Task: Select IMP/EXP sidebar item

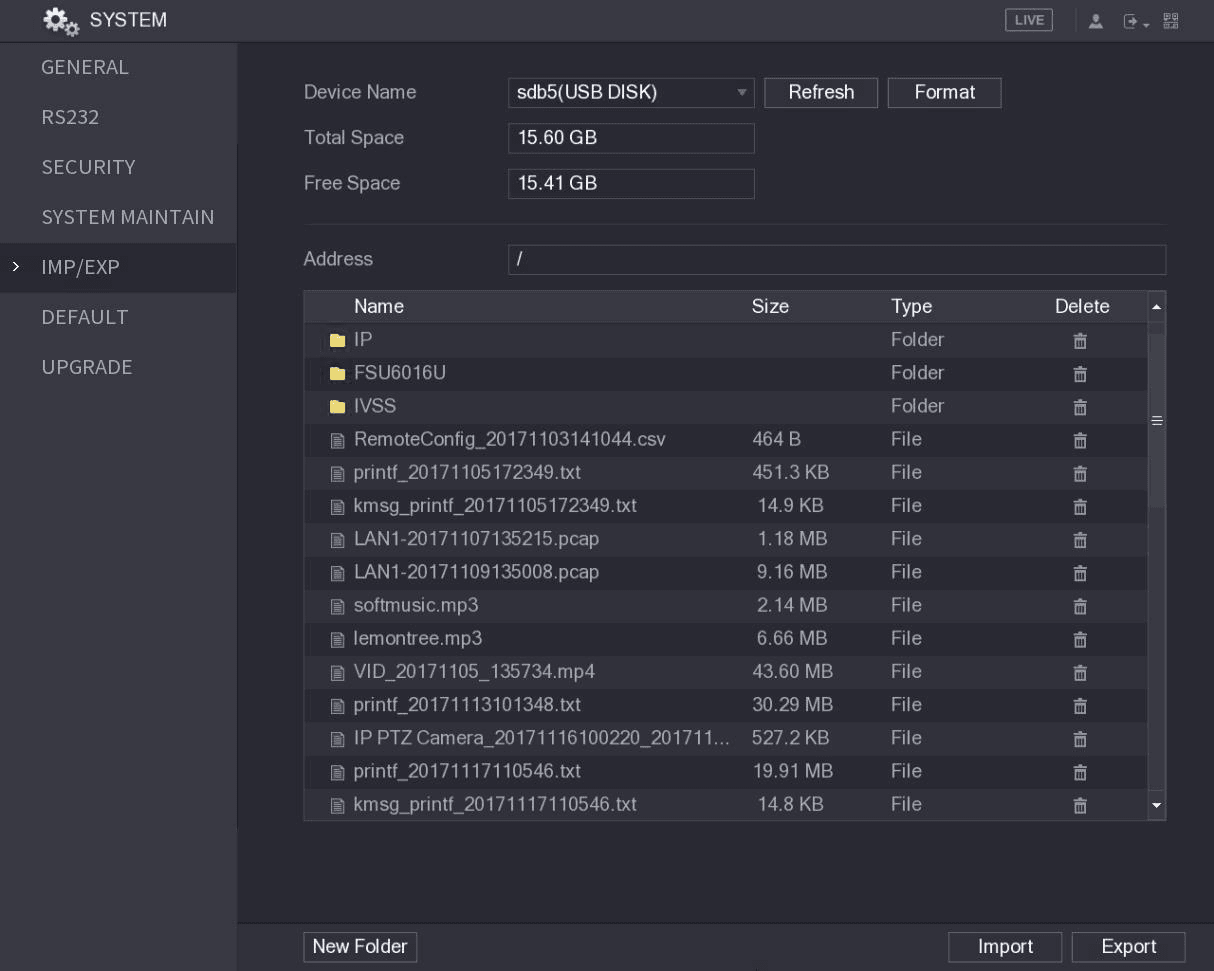Action: coord(118,267)
